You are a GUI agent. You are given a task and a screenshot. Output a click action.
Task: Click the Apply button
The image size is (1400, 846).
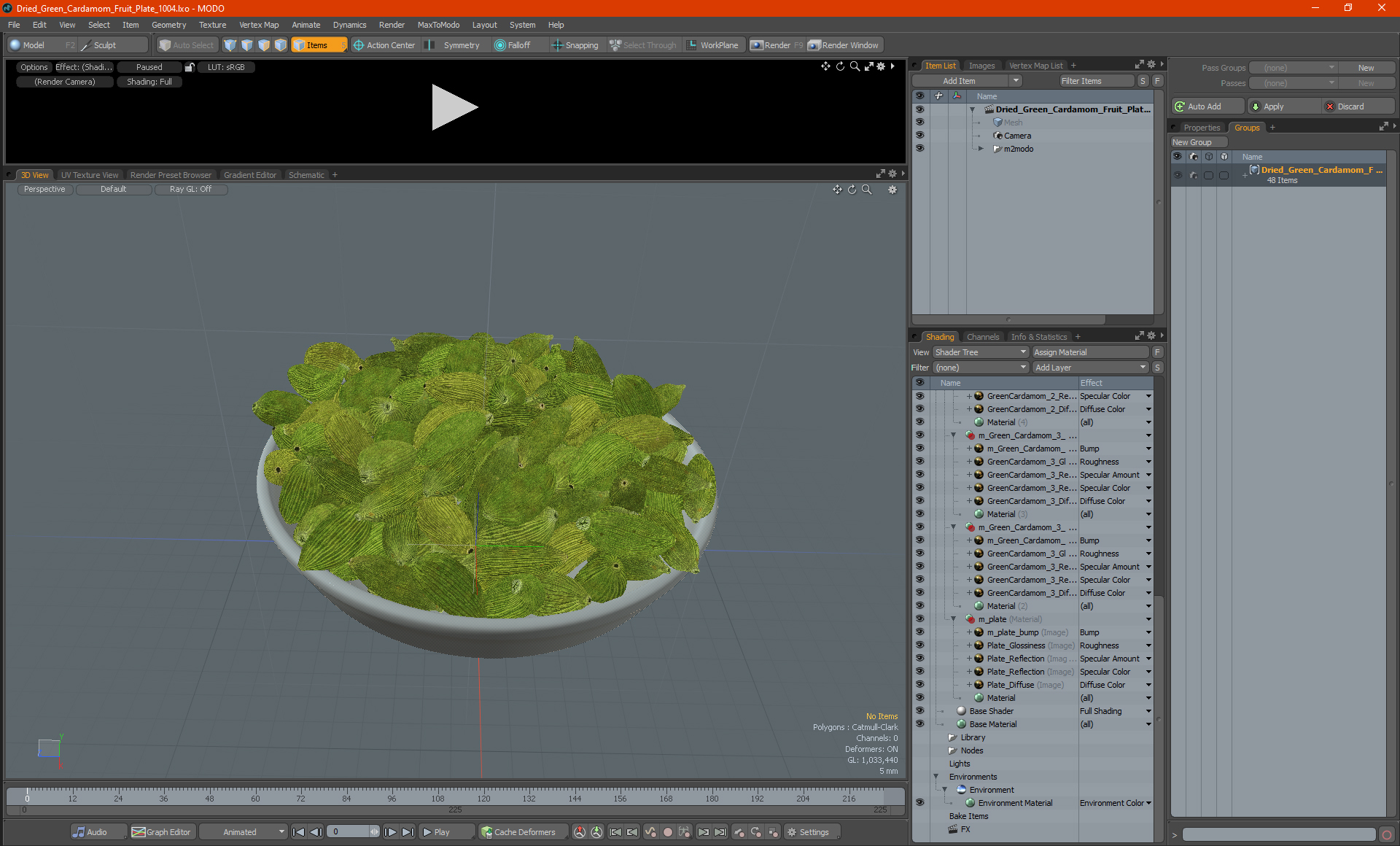coord(1283,106)
